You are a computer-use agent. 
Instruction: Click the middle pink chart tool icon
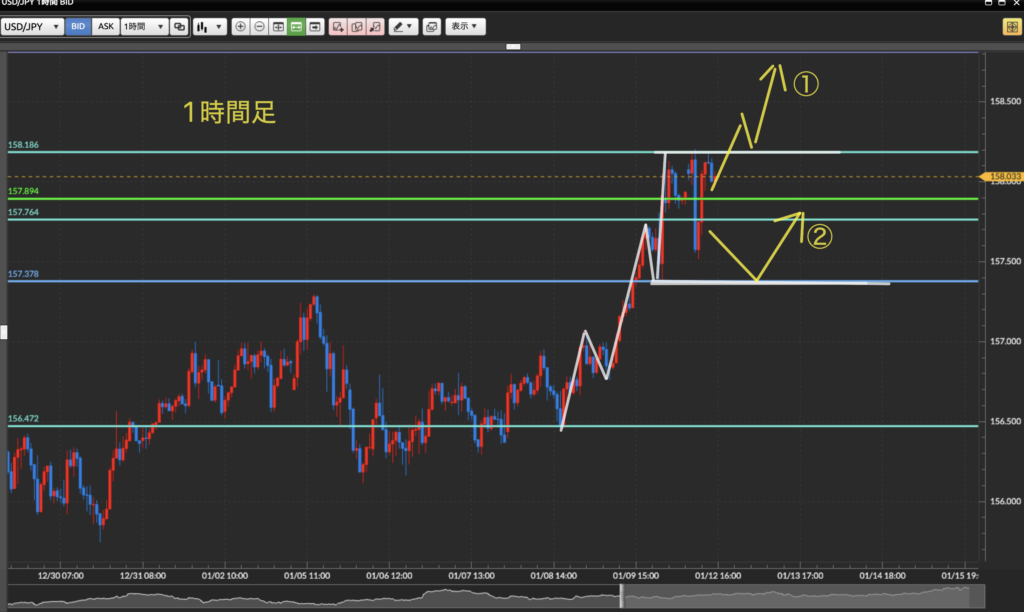pyautogui.click(x=356, y=27)
